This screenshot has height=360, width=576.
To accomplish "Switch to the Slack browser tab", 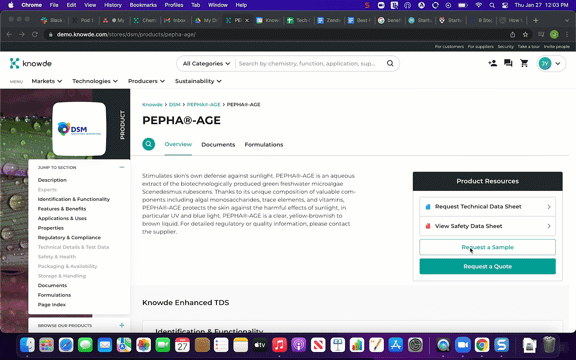I will click(52, 20).
